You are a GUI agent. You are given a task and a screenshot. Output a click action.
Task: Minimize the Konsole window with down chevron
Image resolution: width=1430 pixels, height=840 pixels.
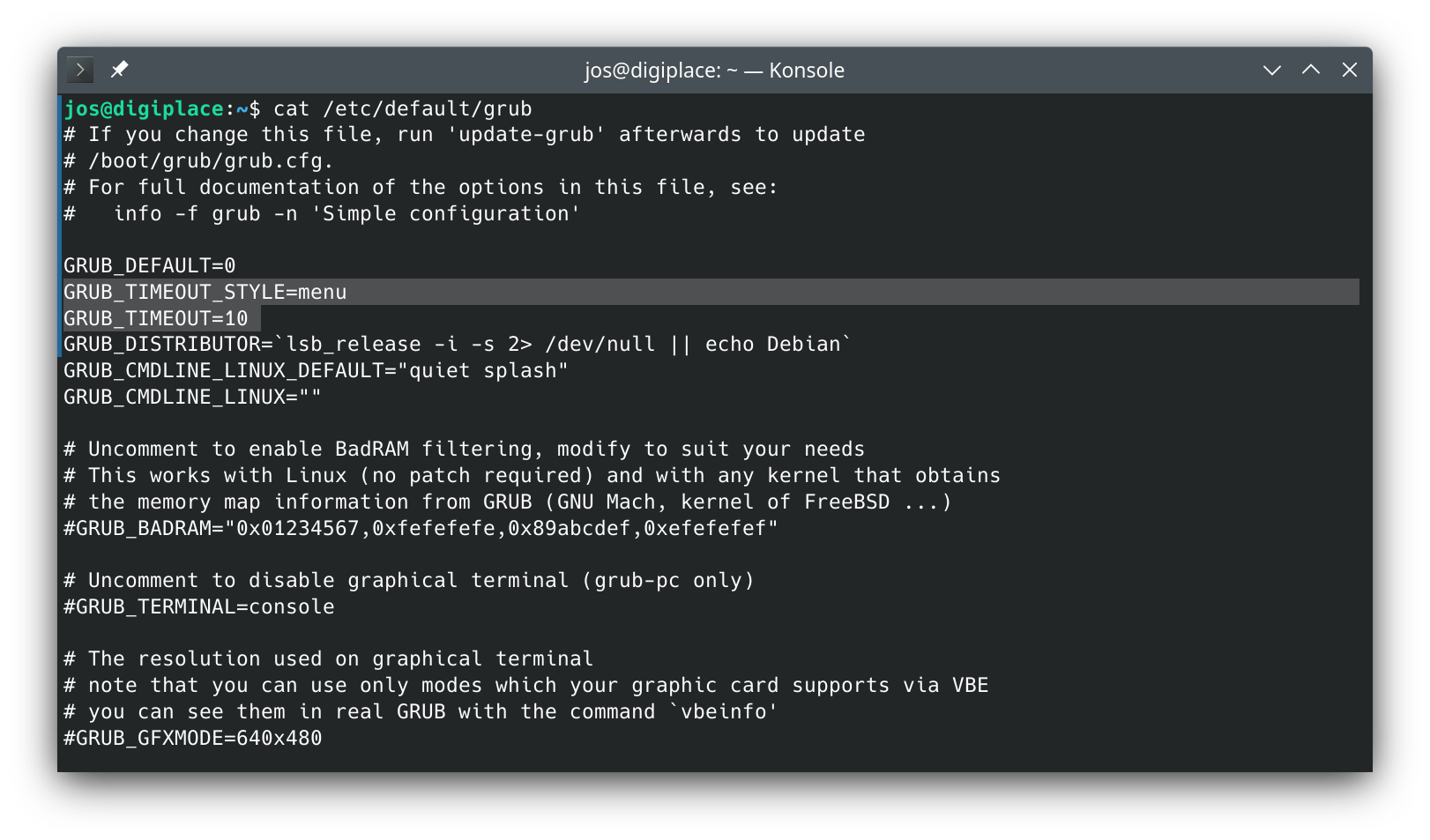[x=1271, y=70]
